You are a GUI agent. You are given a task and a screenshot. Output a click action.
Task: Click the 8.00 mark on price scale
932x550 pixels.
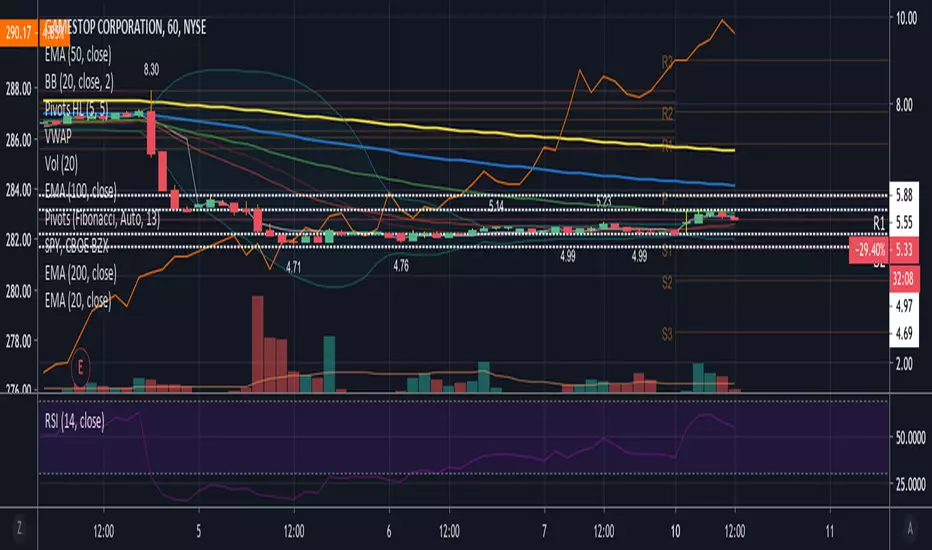coord(904,105)
